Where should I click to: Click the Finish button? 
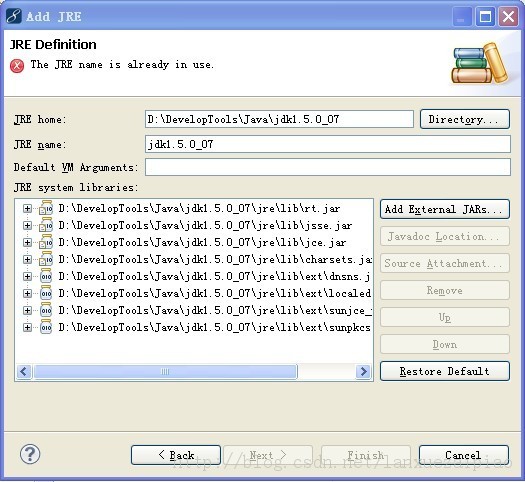366,455
